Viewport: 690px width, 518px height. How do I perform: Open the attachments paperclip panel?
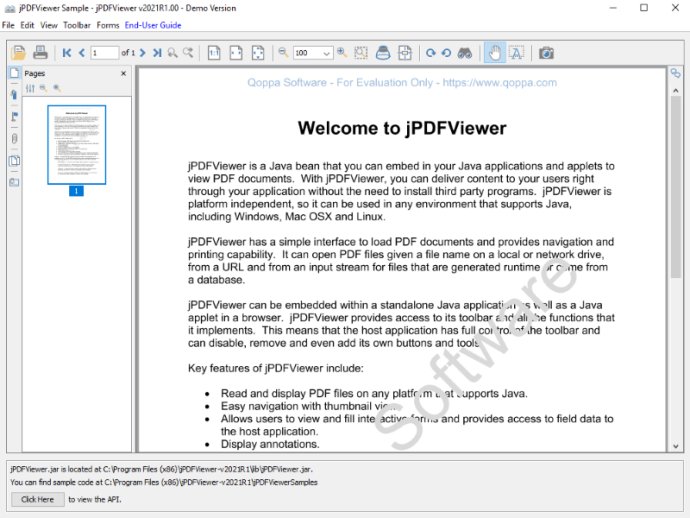point(15,139)
